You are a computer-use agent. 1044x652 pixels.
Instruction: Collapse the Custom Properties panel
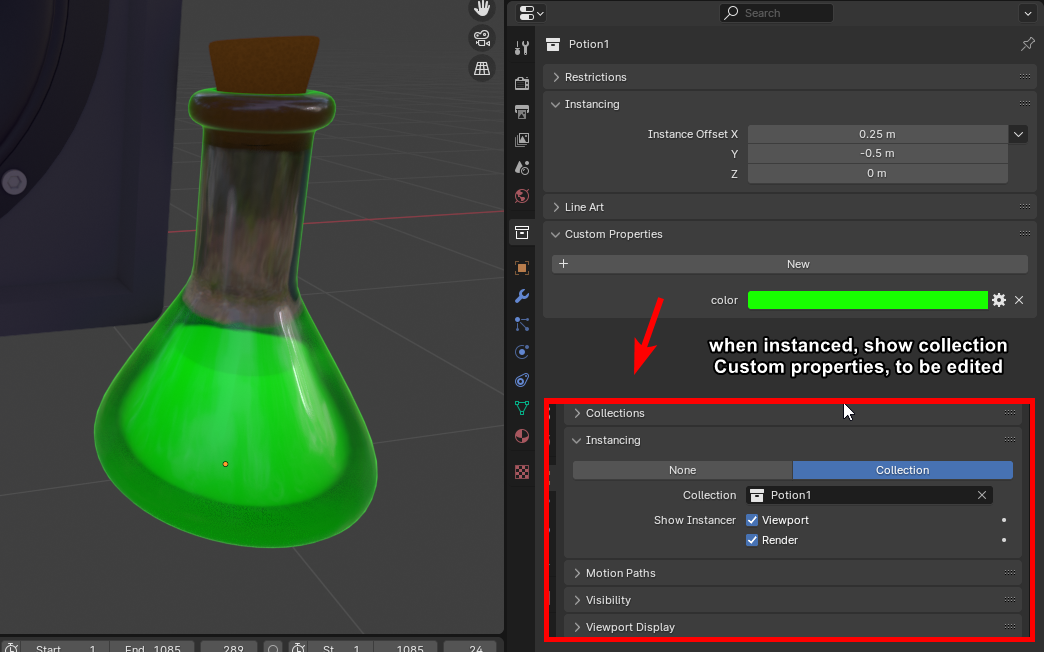(556, 234)
